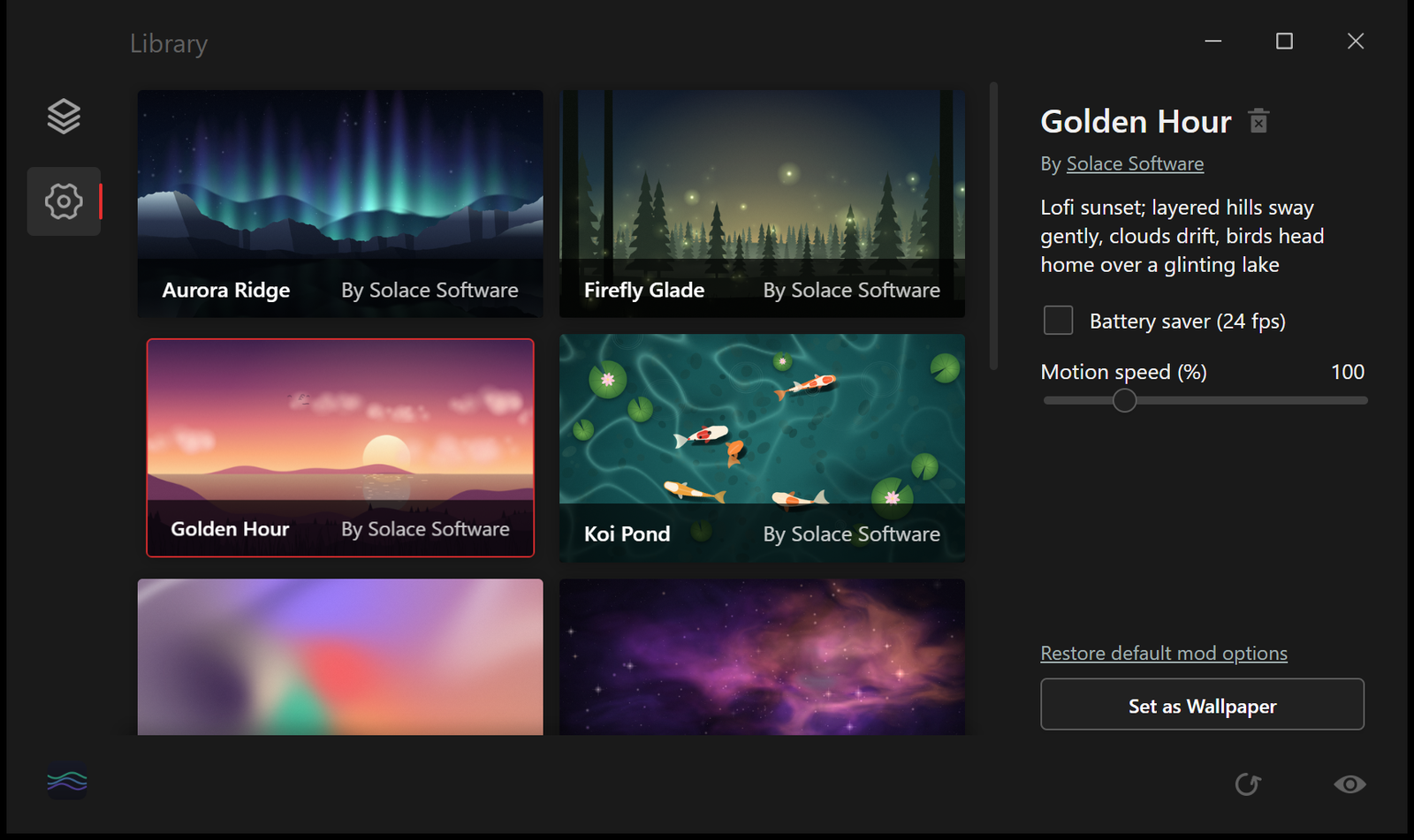The height and width of the screenshot is (840, 1414).
Task: Select the Golden Hour wallpaper thumbnail
Action: pos(340,448)
